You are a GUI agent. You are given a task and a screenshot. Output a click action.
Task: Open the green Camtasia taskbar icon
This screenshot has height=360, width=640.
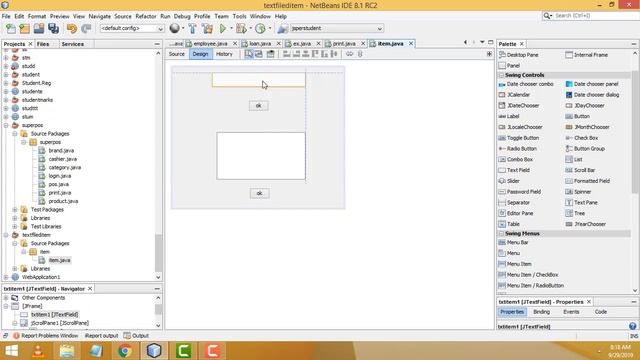(183, 351)
